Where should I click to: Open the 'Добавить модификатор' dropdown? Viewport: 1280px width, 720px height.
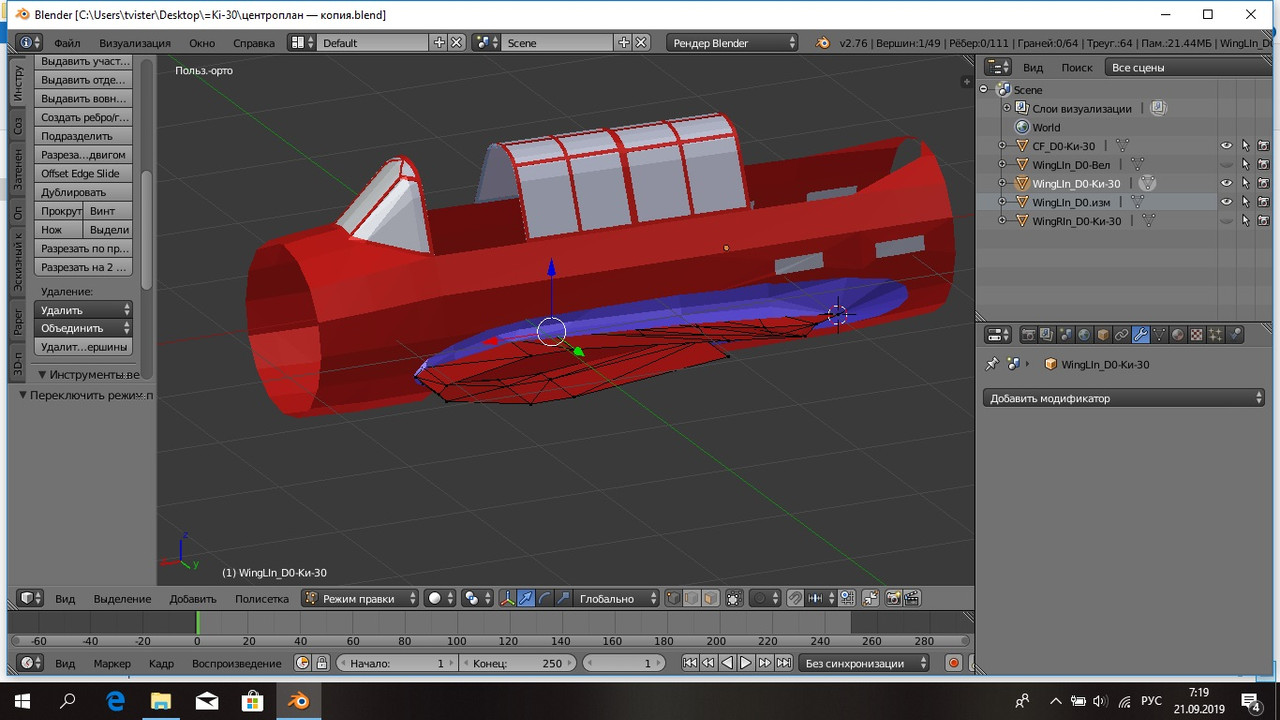(x=1124, y=398)
